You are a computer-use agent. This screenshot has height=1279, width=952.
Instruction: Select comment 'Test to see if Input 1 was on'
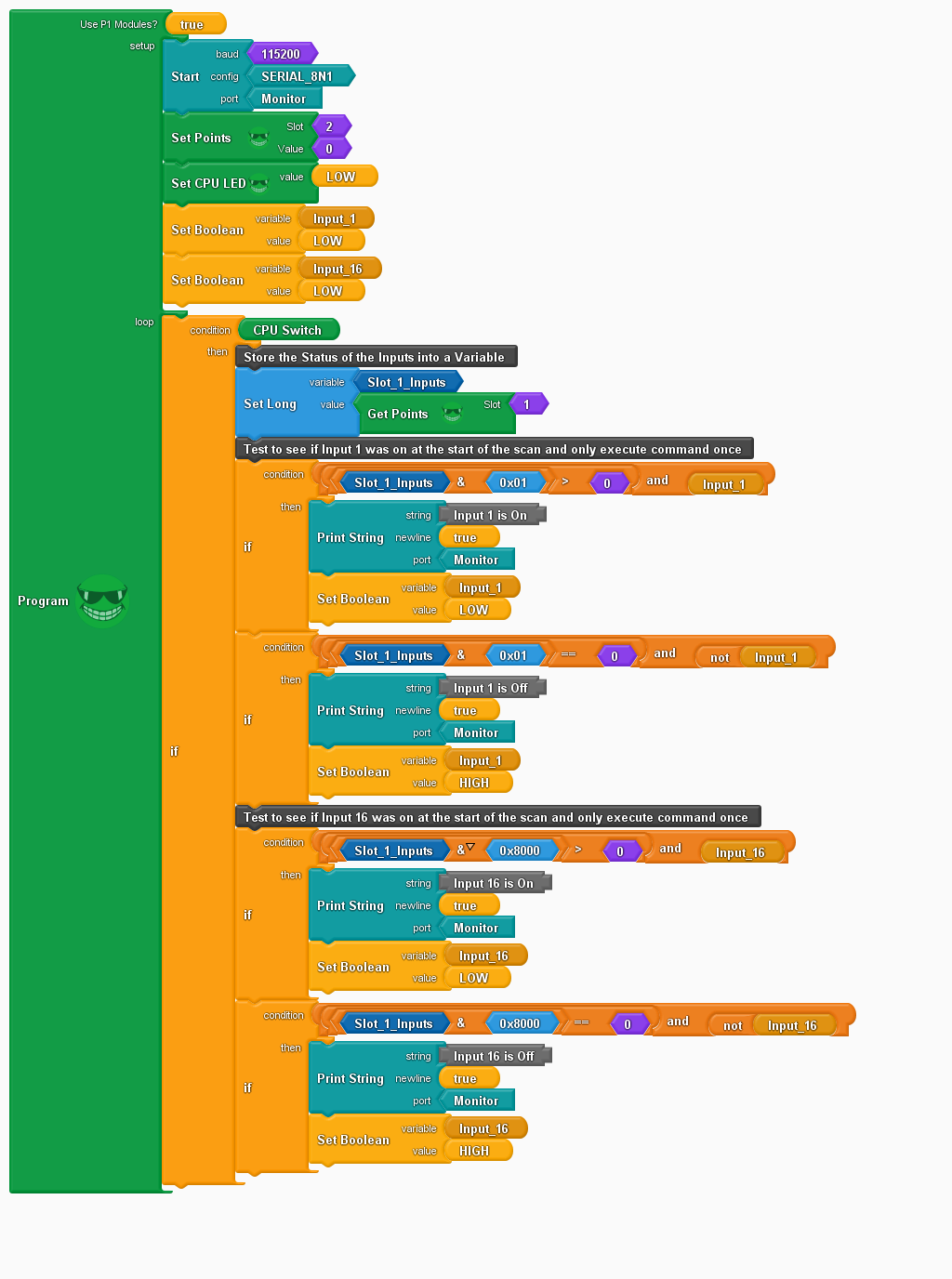494,449
